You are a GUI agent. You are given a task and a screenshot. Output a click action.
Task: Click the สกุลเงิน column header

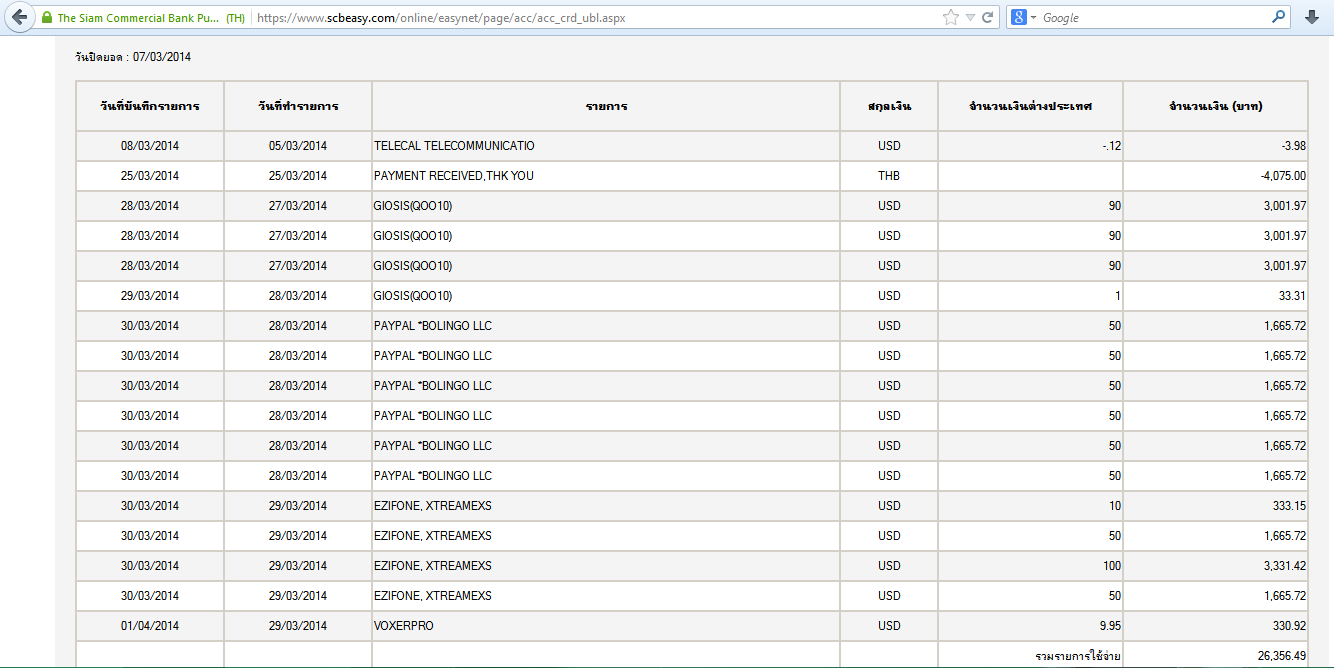click(889, 106)
